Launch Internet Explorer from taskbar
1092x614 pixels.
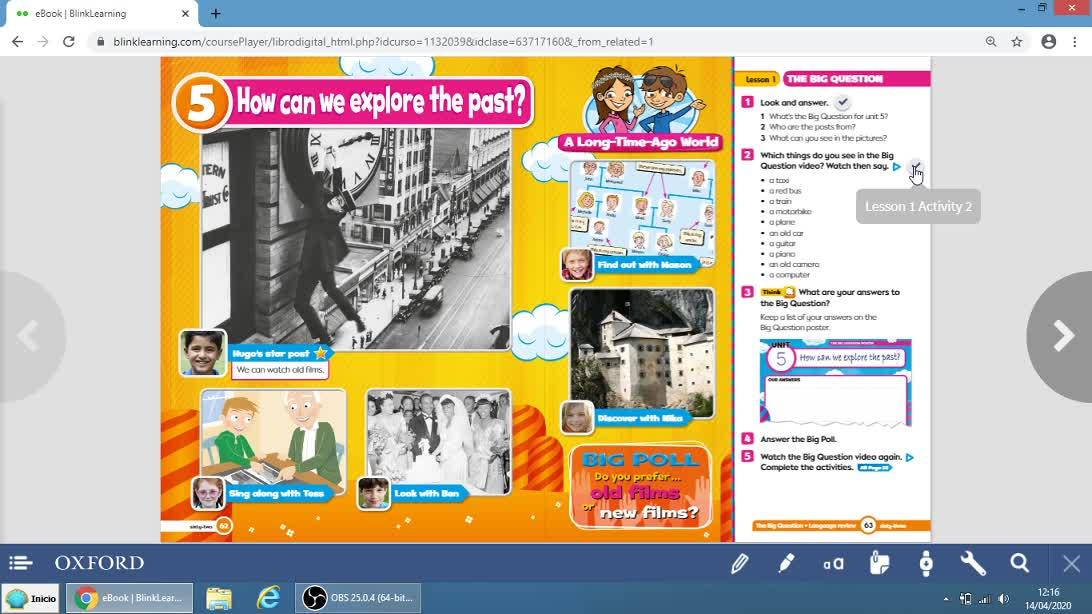click(268, 598)
